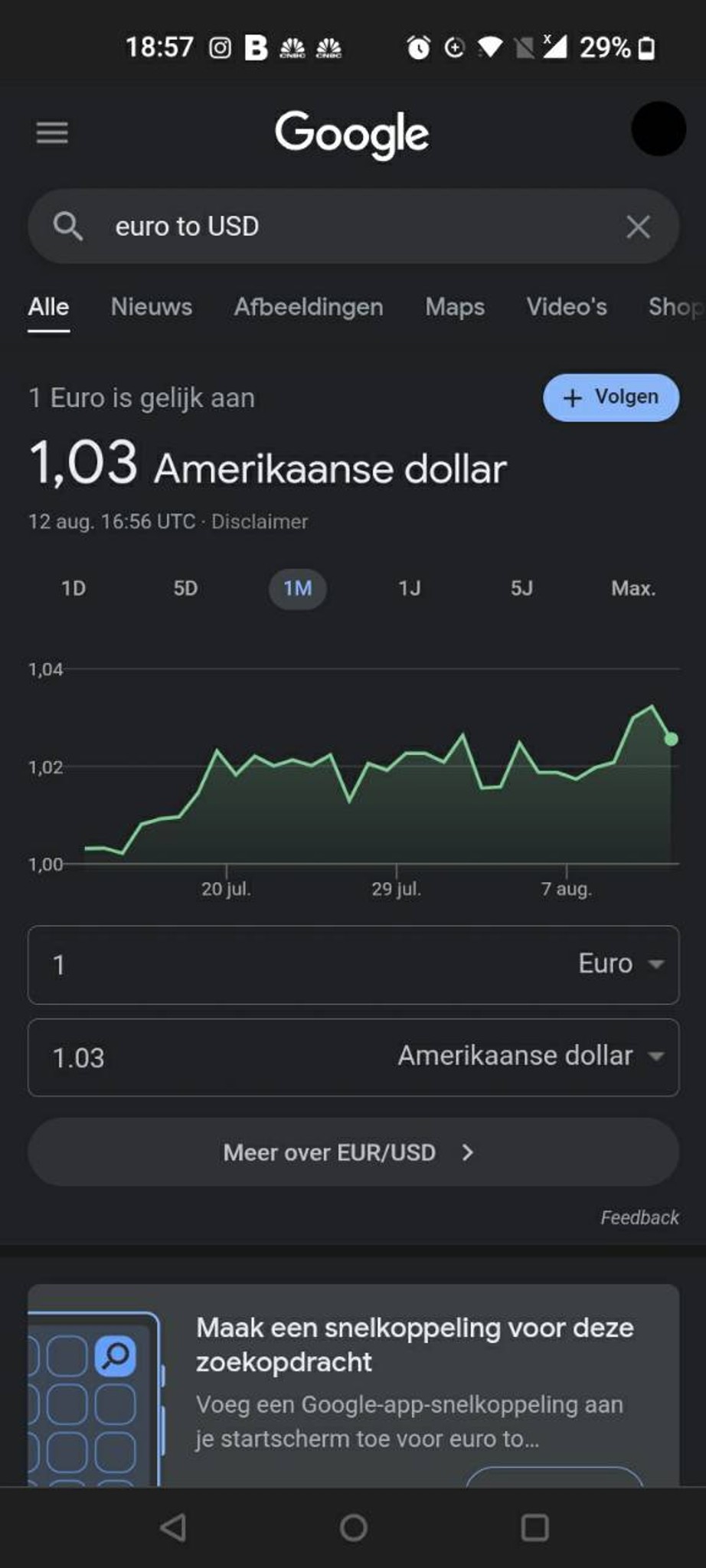Open the Afbeeldingen tab
The height and width of the screenshot is (1568, 706).
(309, 307)
